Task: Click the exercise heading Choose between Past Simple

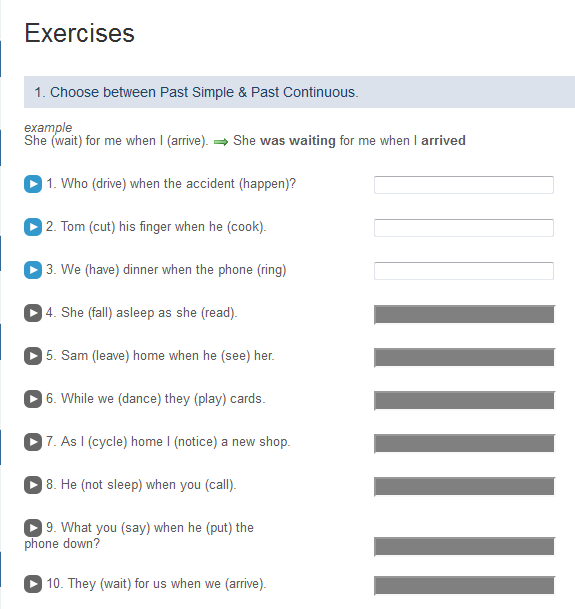Action: (196, 92)
